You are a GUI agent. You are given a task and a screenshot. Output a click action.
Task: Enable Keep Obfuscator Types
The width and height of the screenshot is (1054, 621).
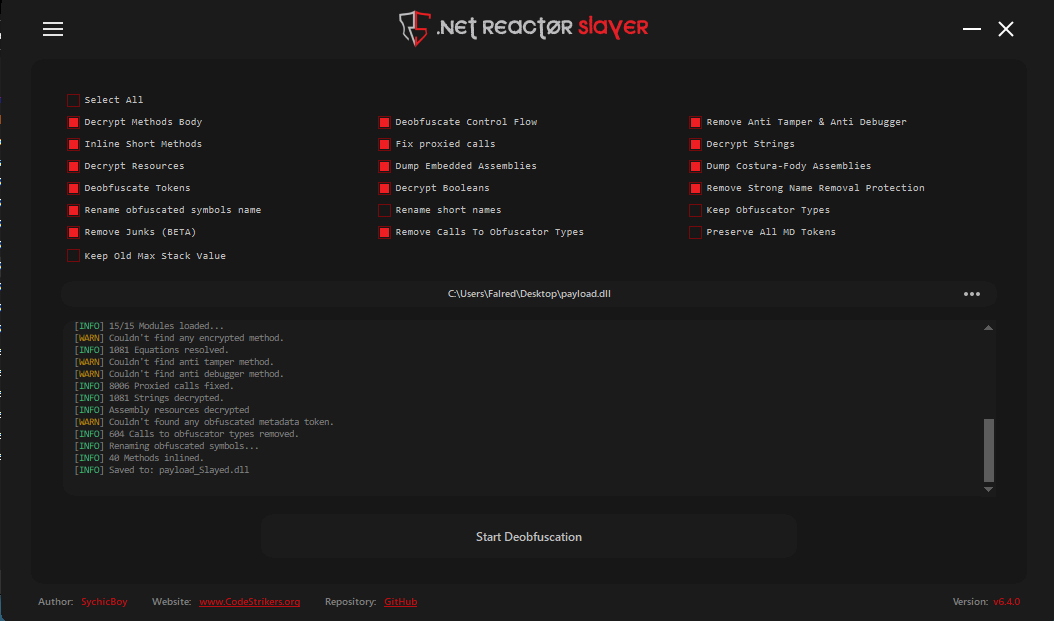[695, 209]
